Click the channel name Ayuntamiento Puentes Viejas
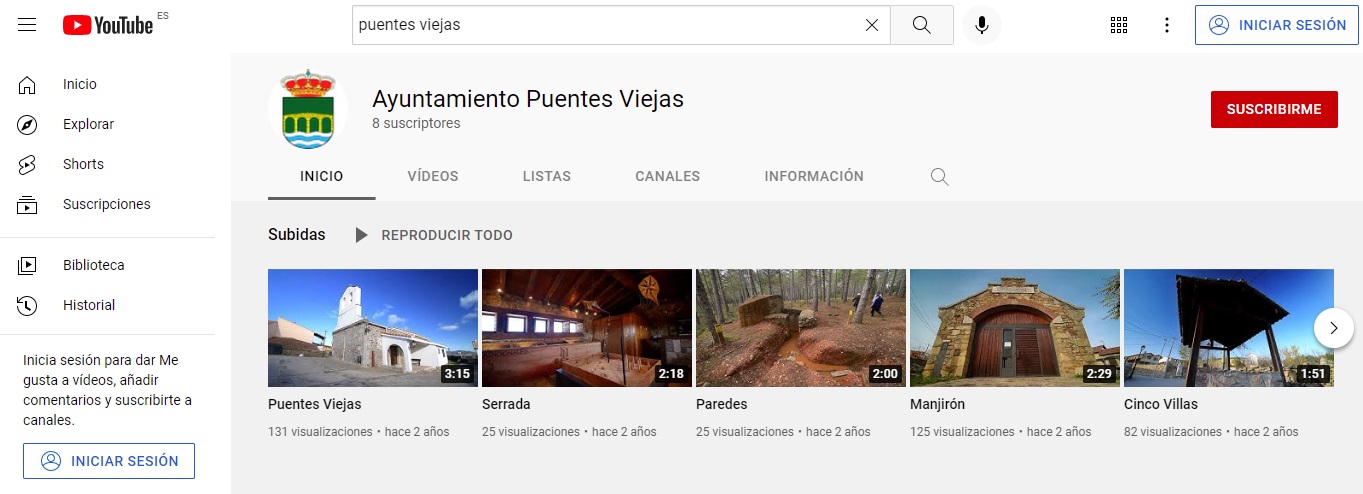This screenshot has width=1363, height=494. [x=528, y=99]
